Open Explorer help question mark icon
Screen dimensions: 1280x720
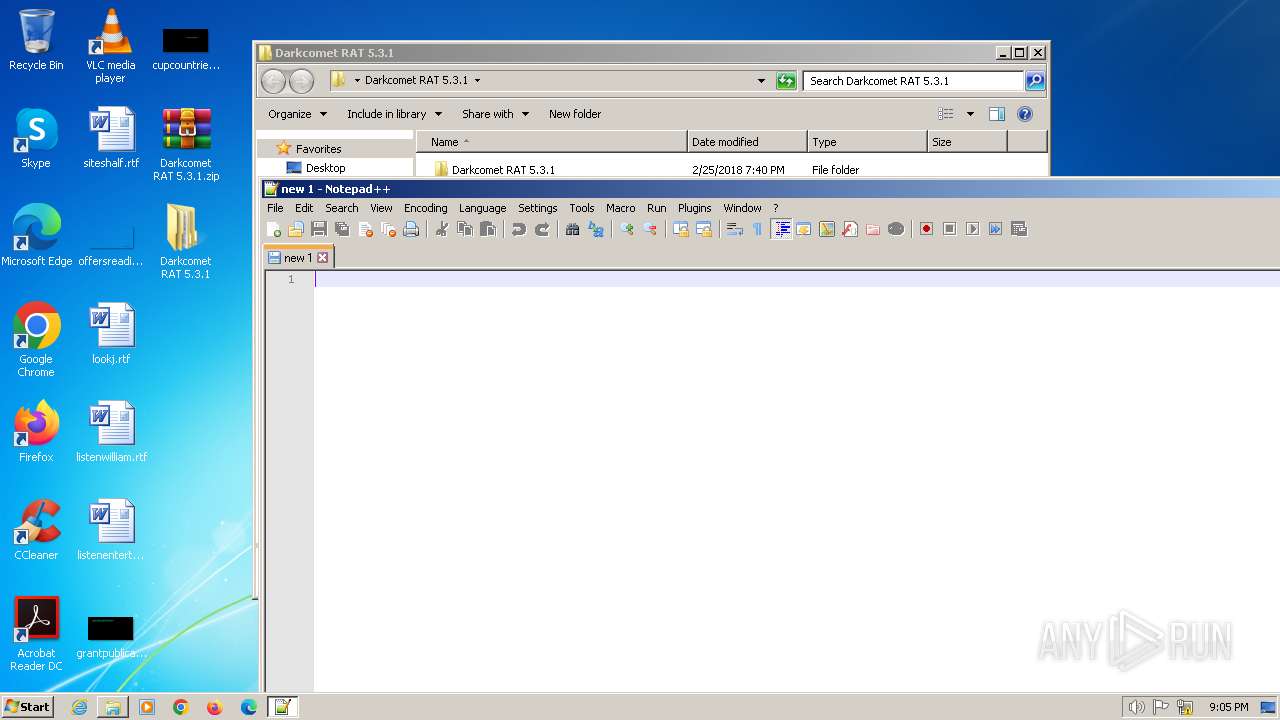coord(1025,114)
